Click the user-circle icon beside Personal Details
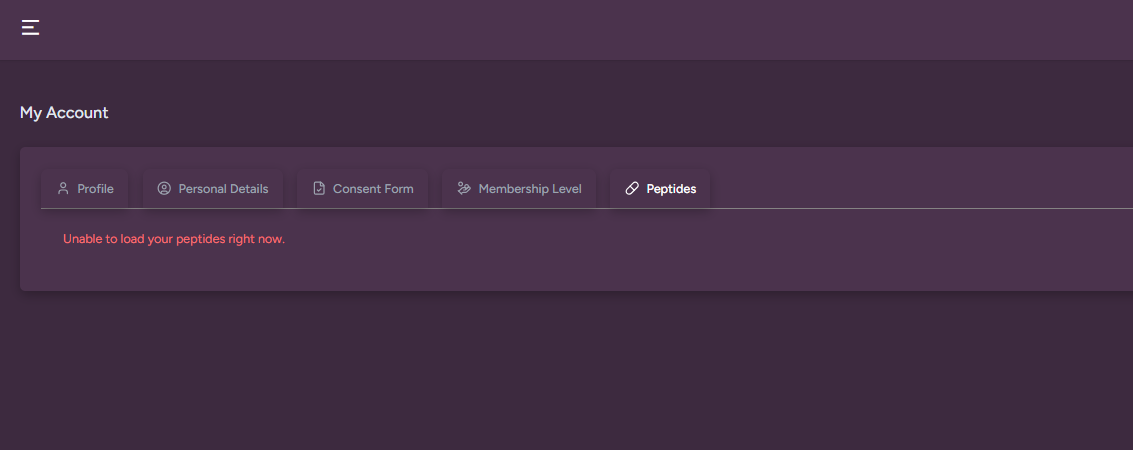The height and width of the screenshot is (450, 1133). [x=164, y=188]
